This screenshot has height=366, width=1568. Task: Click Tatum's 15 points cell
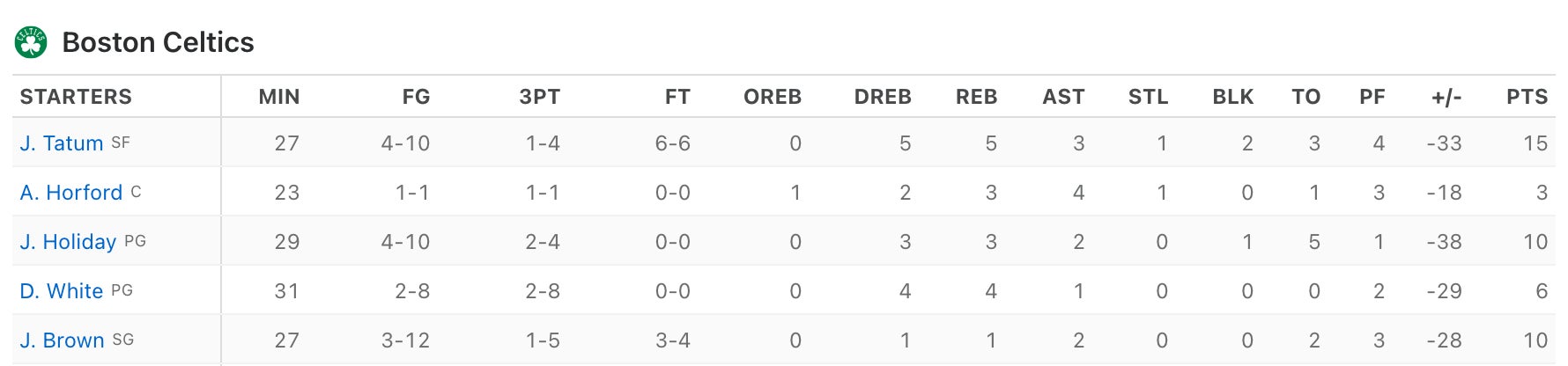point(1535,143)
